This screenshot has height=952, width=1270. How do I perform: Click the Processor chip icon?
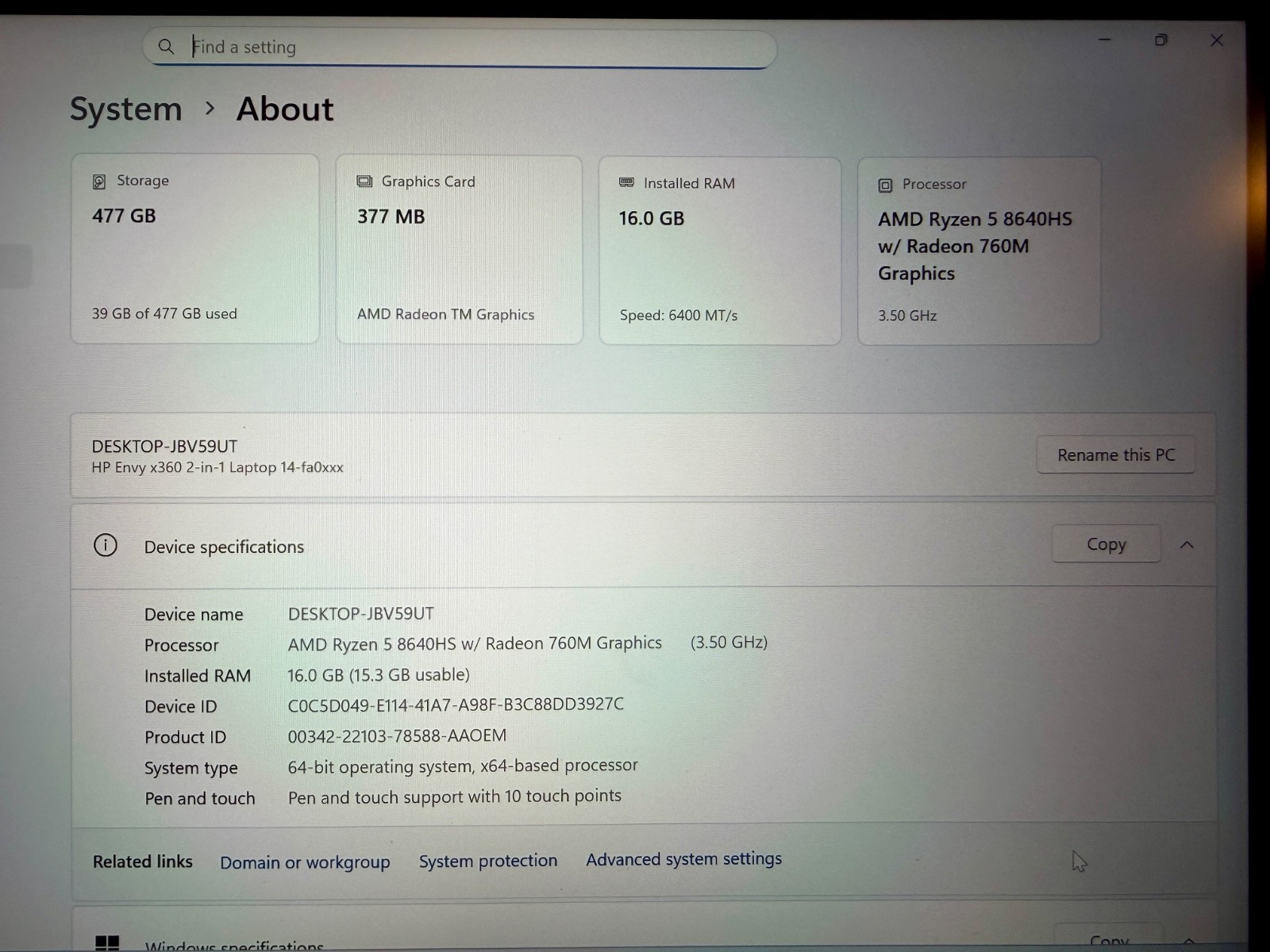(885, 186)
